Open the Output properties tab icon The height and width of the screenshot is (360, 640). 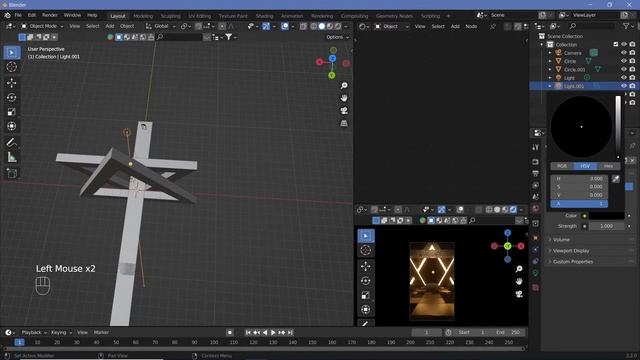tap(536, 173)
